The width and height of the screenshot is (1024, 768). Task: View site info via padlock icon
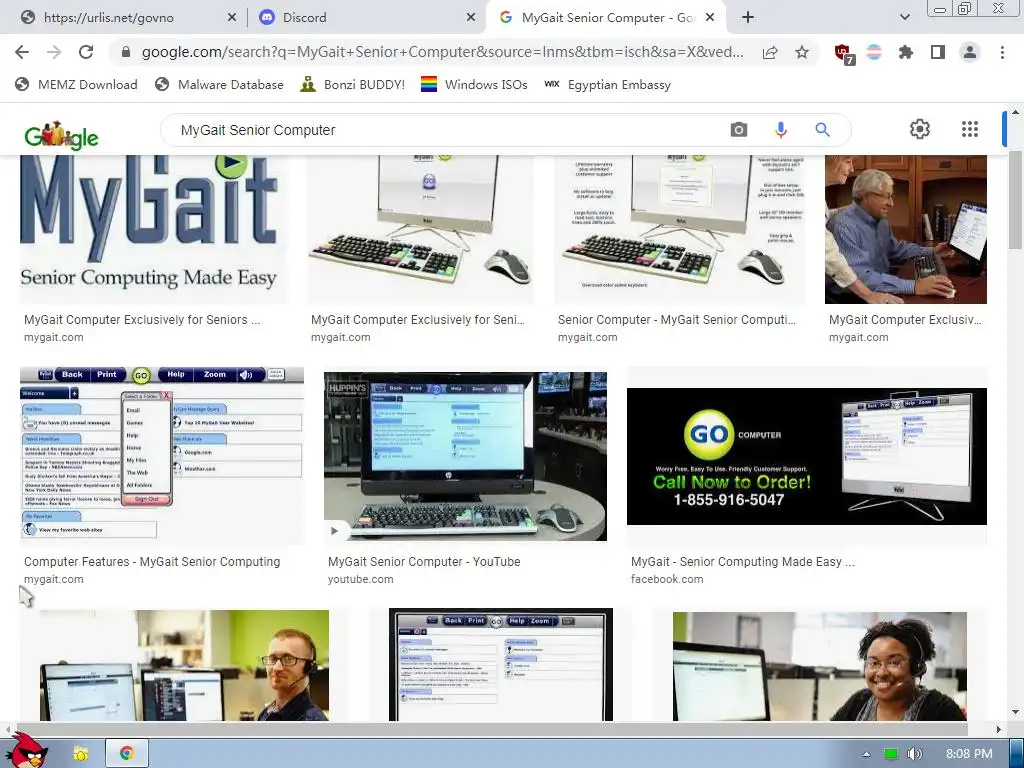click(126, 52)
